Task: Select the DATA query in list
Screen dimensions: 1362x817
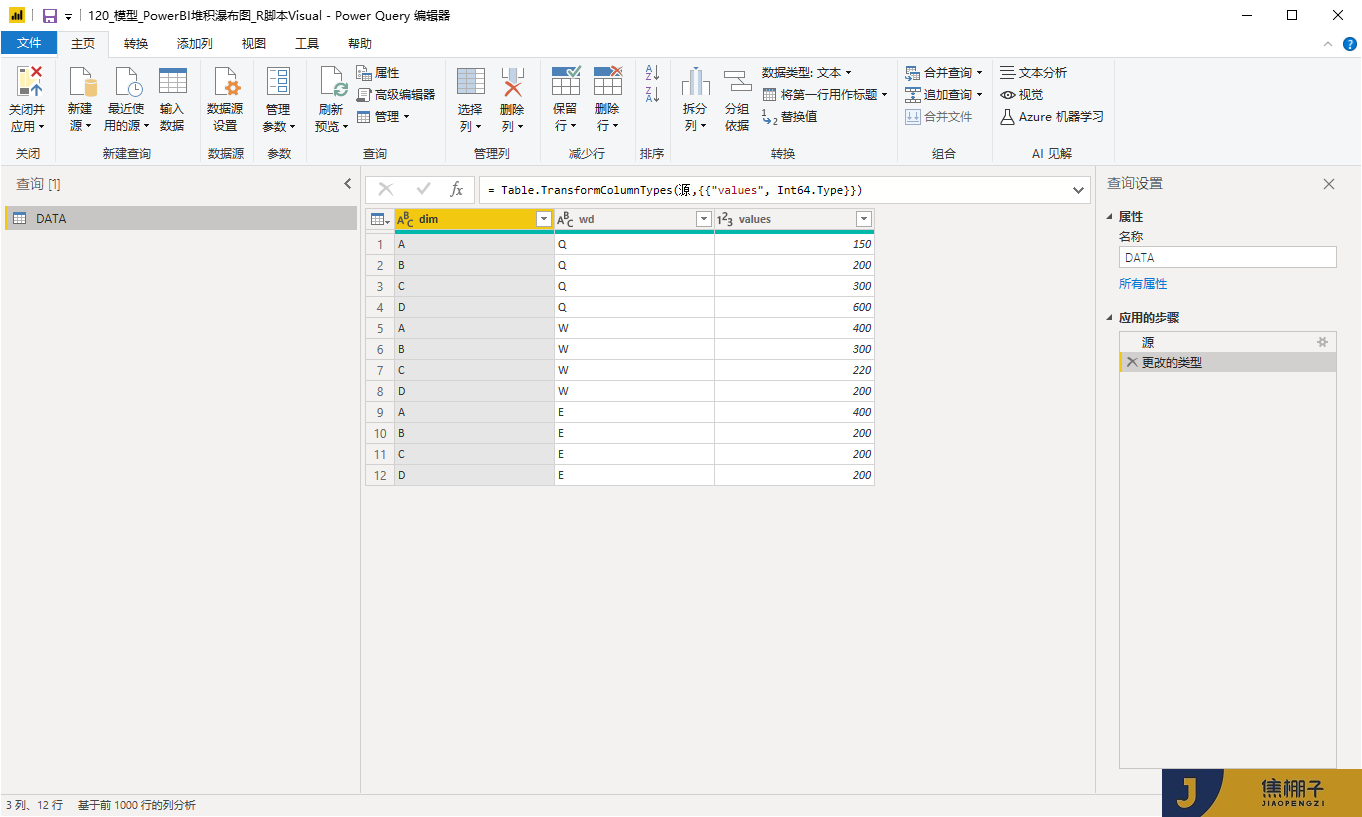Action: click(x=181, y=218)
